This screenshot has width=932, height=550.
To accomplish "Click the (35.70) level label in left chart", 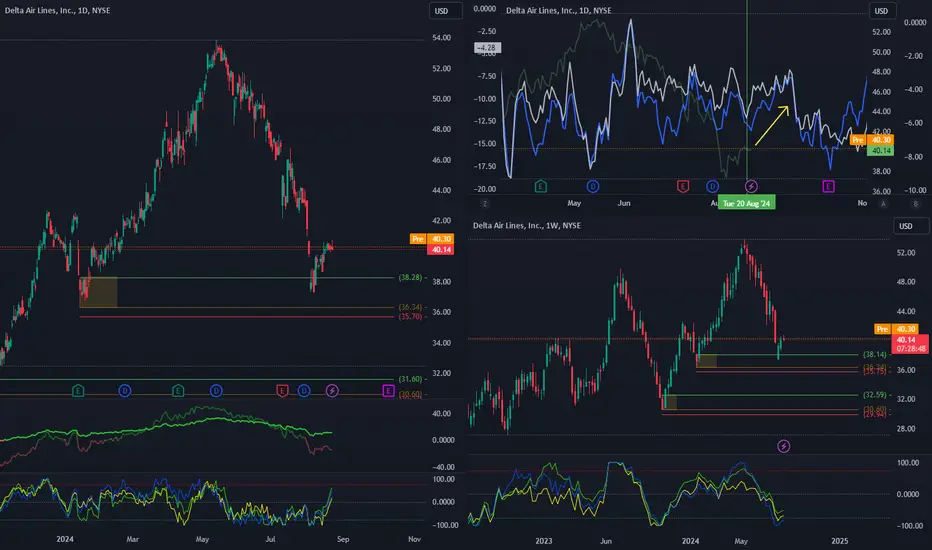I will 410,316.
